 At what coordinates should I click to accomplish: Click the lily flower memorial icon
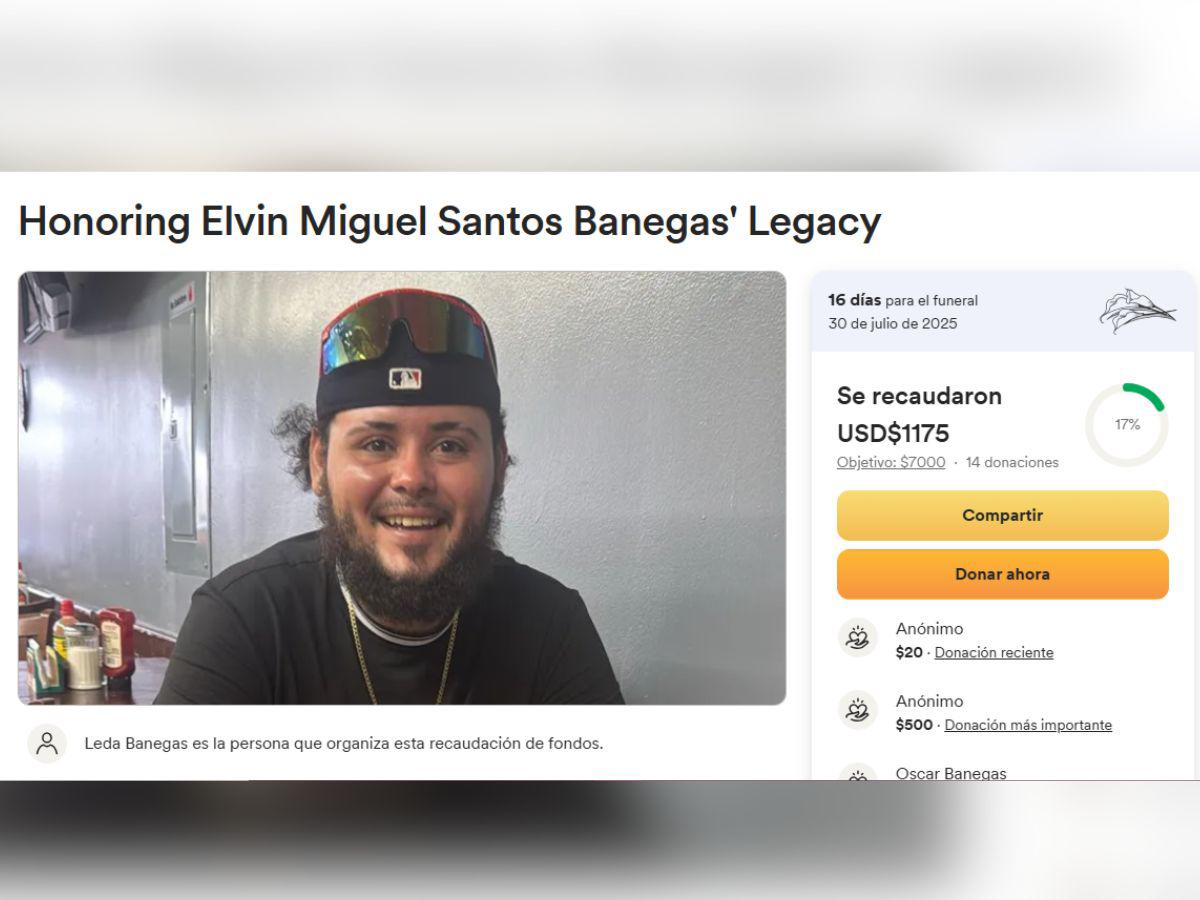tap(1138, 311)
